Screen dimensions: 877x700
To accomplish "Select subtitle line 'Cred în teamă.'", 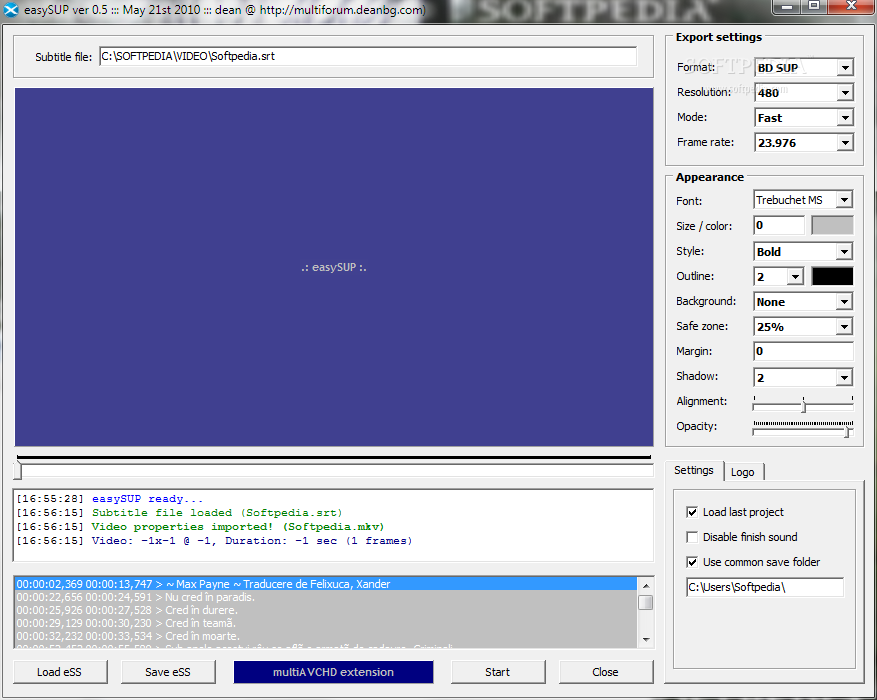I will click(326, 623).
